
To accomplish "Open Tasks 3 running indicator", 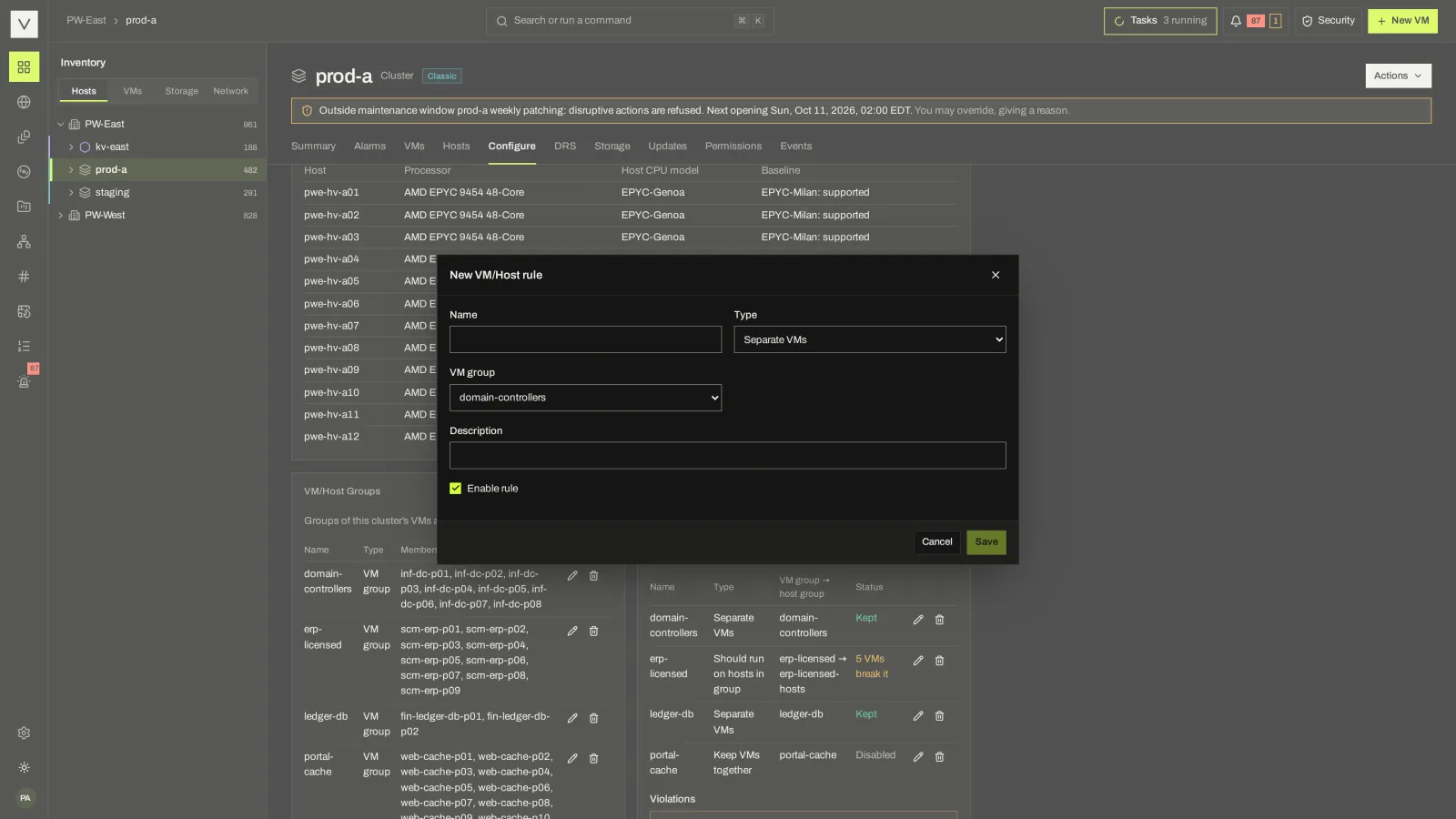I will (x=1160, y=21).
